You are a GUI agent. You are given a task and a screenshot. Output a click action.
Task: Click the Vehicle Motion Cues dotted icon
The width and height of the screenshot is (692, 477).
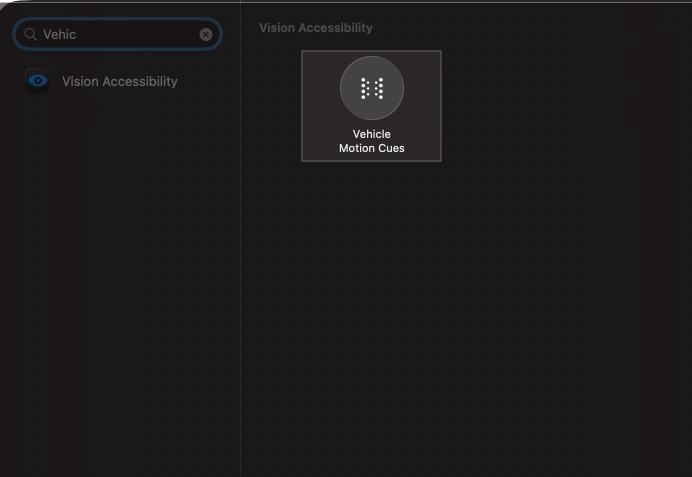(x=371, y=88)
